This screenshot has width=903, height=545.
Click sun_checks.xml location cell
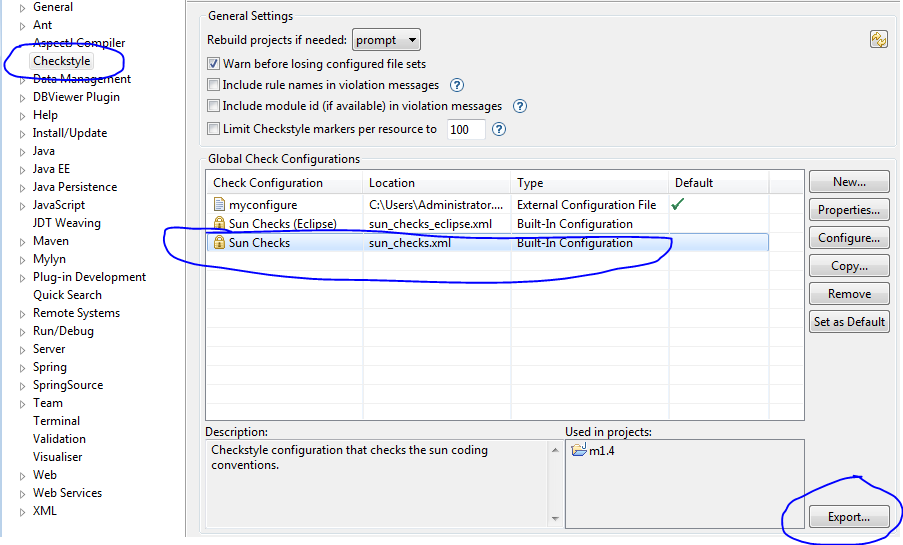(x=410, y=243)
